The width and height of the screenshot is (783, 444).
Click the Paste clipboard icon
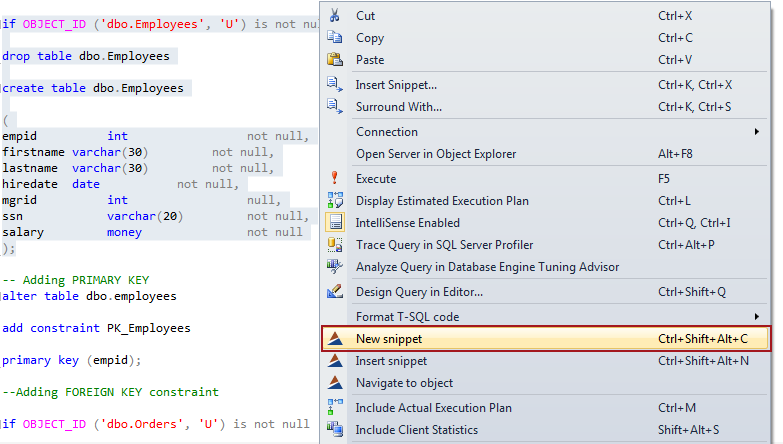pyautogui.click(x=335, y=60)
